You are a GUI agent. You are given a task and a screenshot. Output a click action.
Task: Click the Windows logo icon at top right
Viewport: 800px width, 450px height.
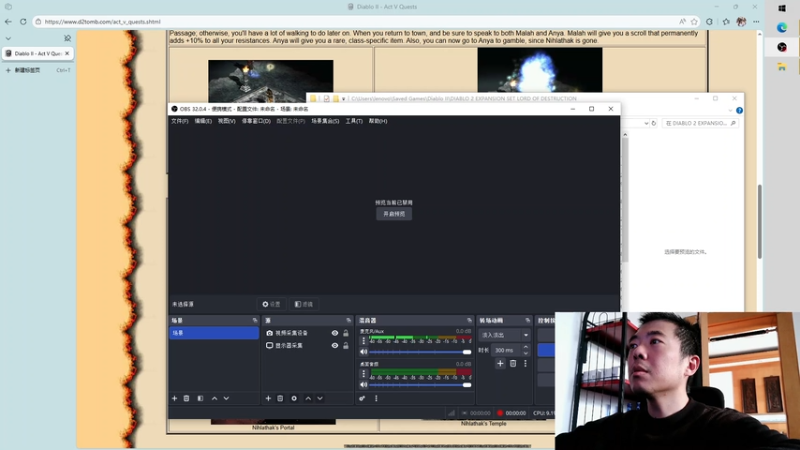[782, 8]
